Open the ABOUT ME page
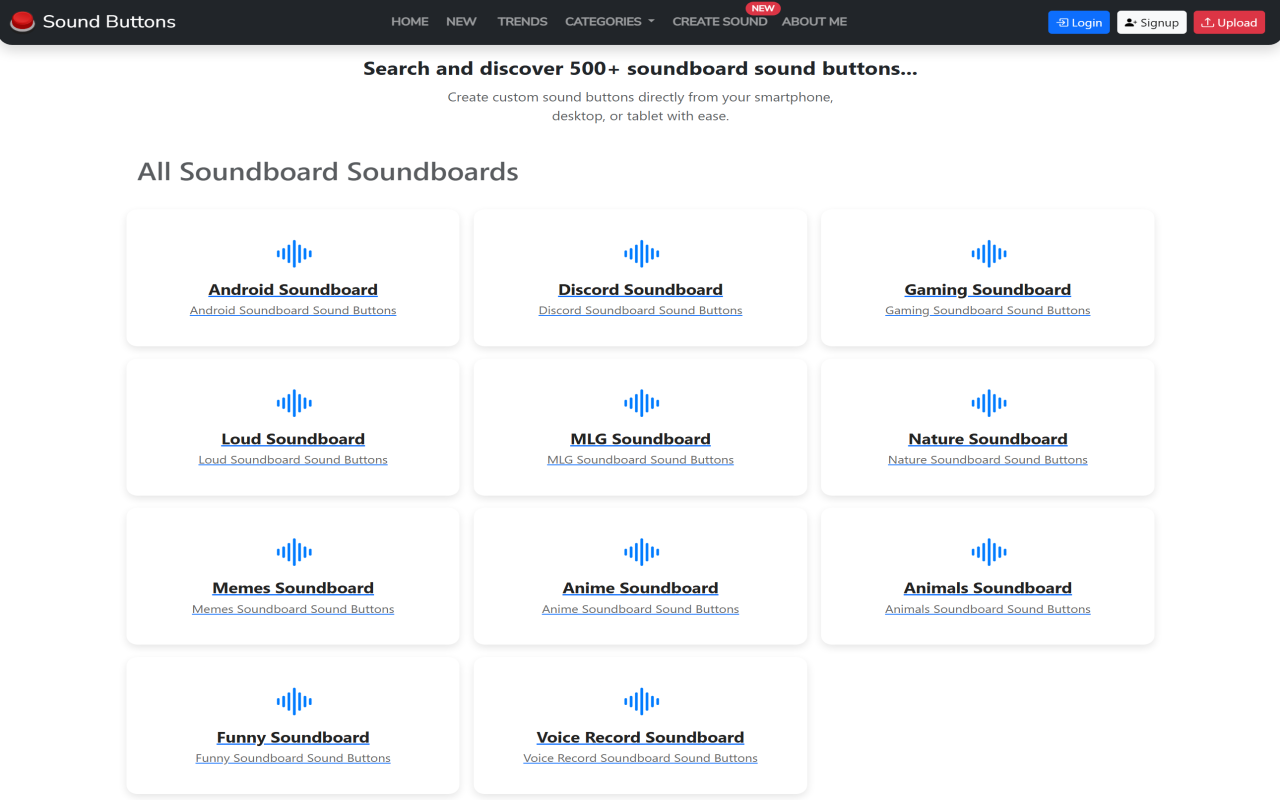 (813, 21)
